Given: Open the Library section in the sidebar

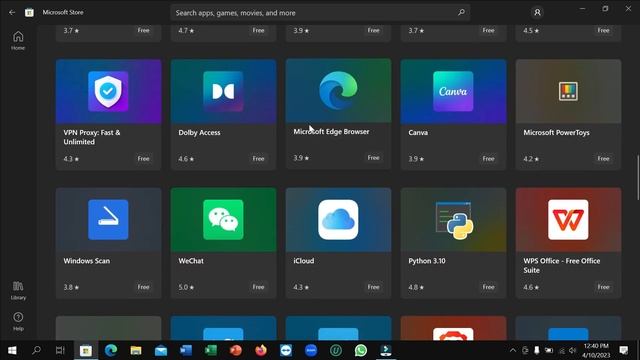Looking at the screenshot, I should pos(18,291).
